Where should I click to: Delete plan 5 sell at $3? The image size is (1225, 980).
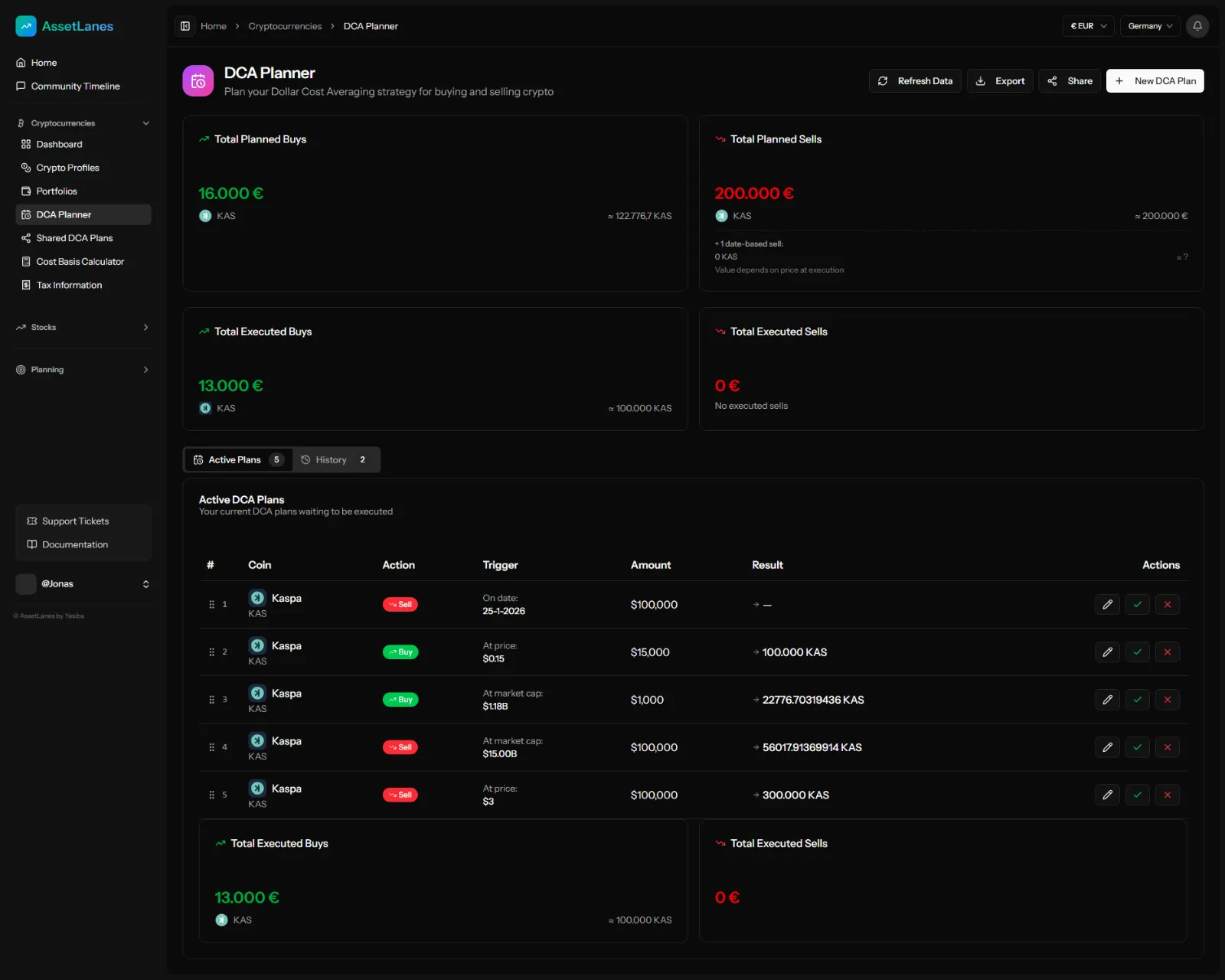tap(1168, 795)
